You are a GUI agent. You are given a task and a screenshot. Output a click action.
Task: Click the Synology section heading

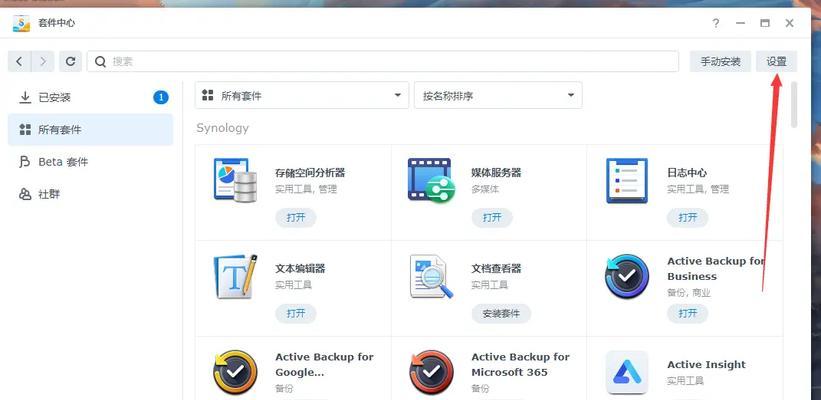223,128
